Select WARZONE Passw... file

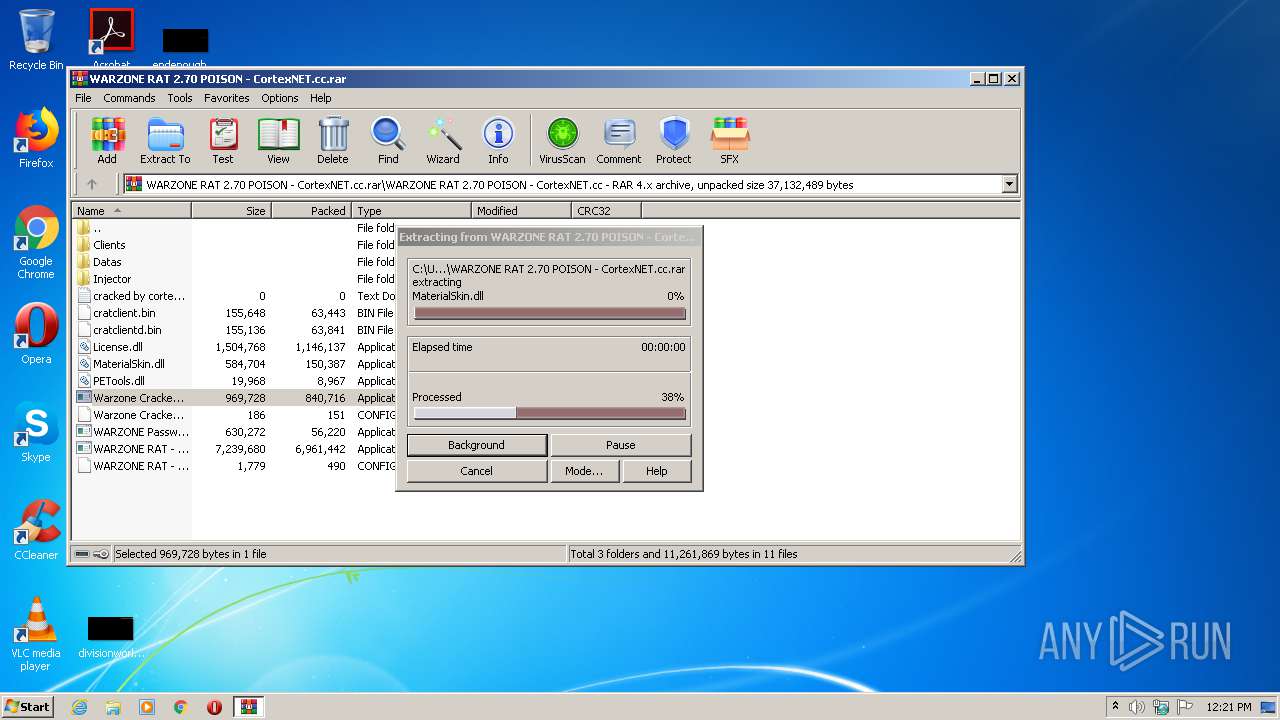pos(140,432)
